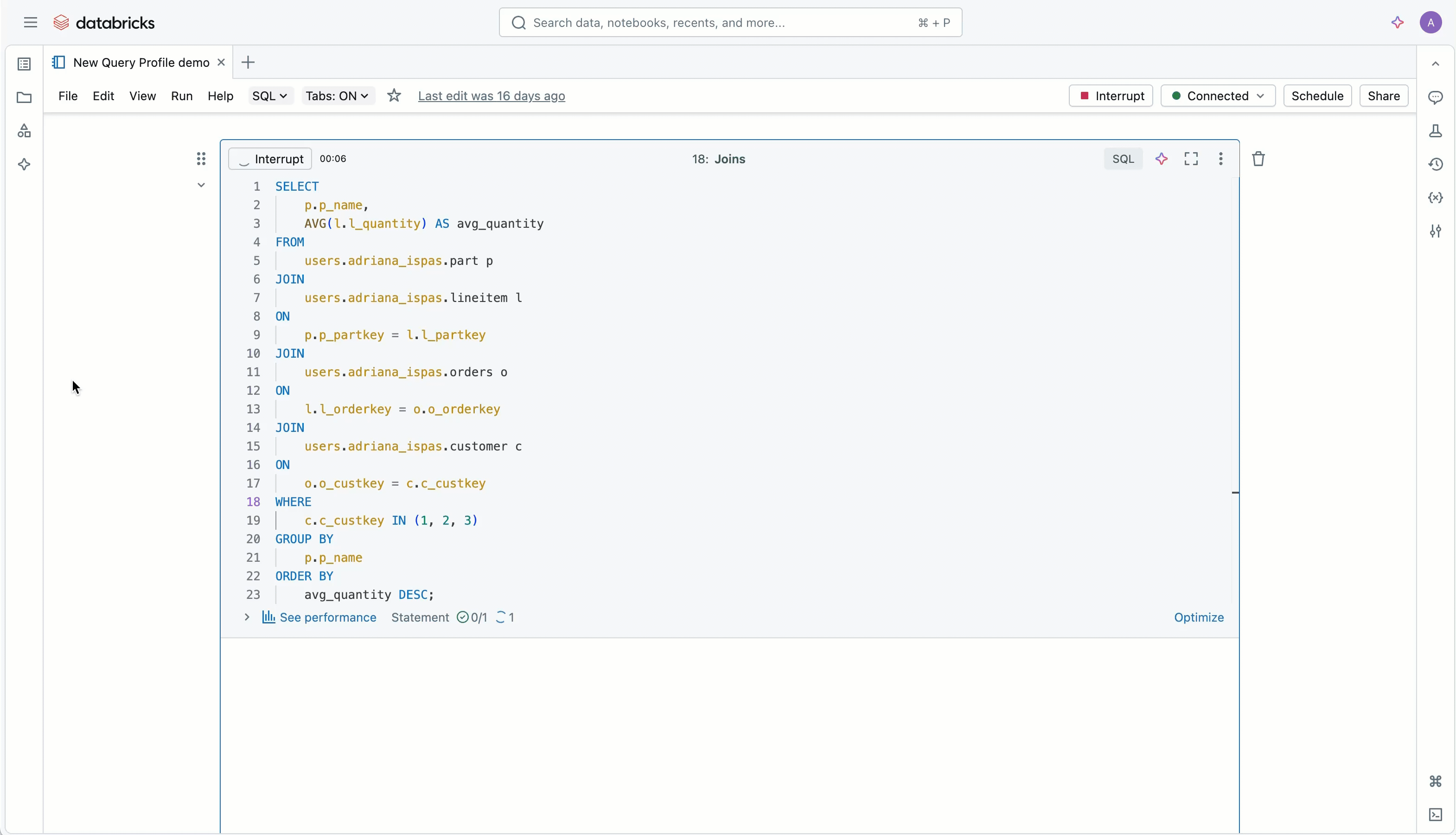This screenshot has width=1456, height=835.
Task: Open the hamburger sidebar menu
Action: pyautogui.click(x=31, y=22)
